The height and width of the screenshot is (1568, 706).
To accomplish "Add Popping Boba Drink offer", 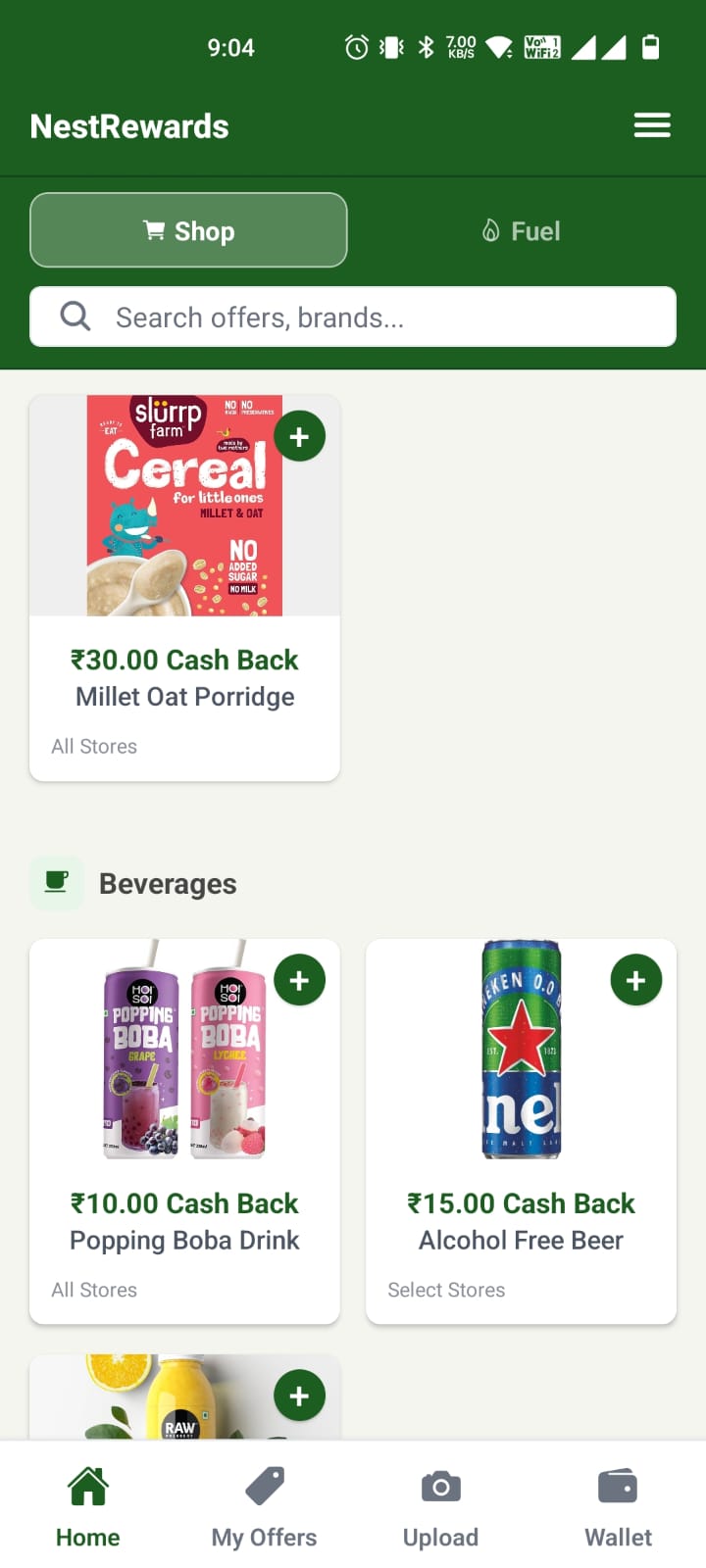I will [x=299, y=980].
